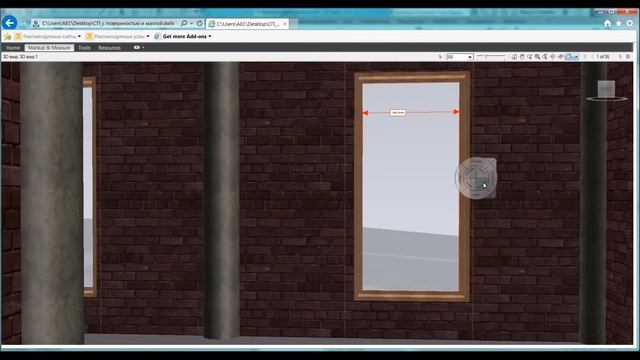Open the second Рекомендуемые узлы favorites link

(116, 36)
